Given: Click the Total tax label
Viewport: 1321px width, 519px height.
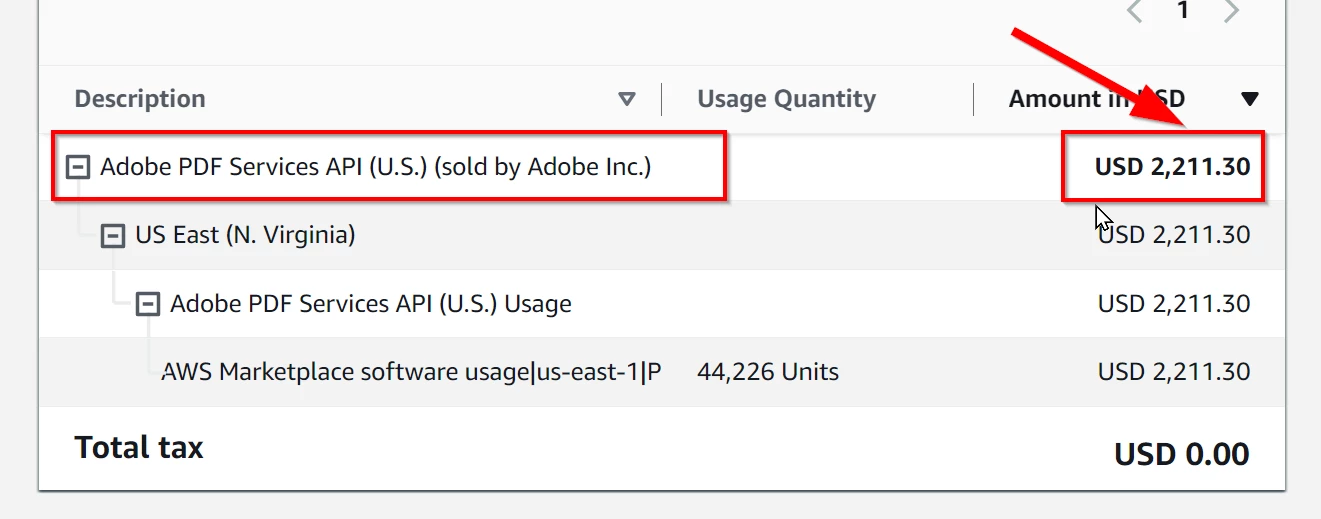Looking at the screenshot, I should [x=139, y=447].
